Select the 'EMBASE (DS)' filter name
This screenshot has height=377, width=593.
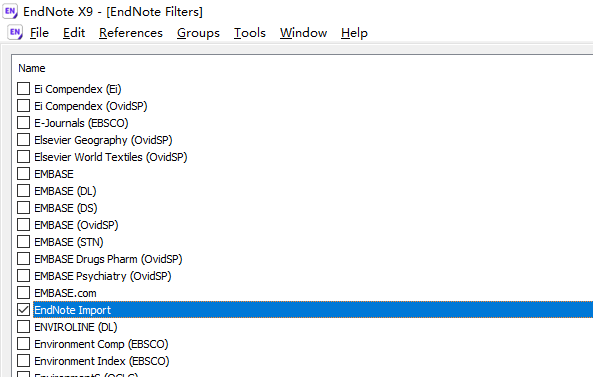(x=66, y=208)
